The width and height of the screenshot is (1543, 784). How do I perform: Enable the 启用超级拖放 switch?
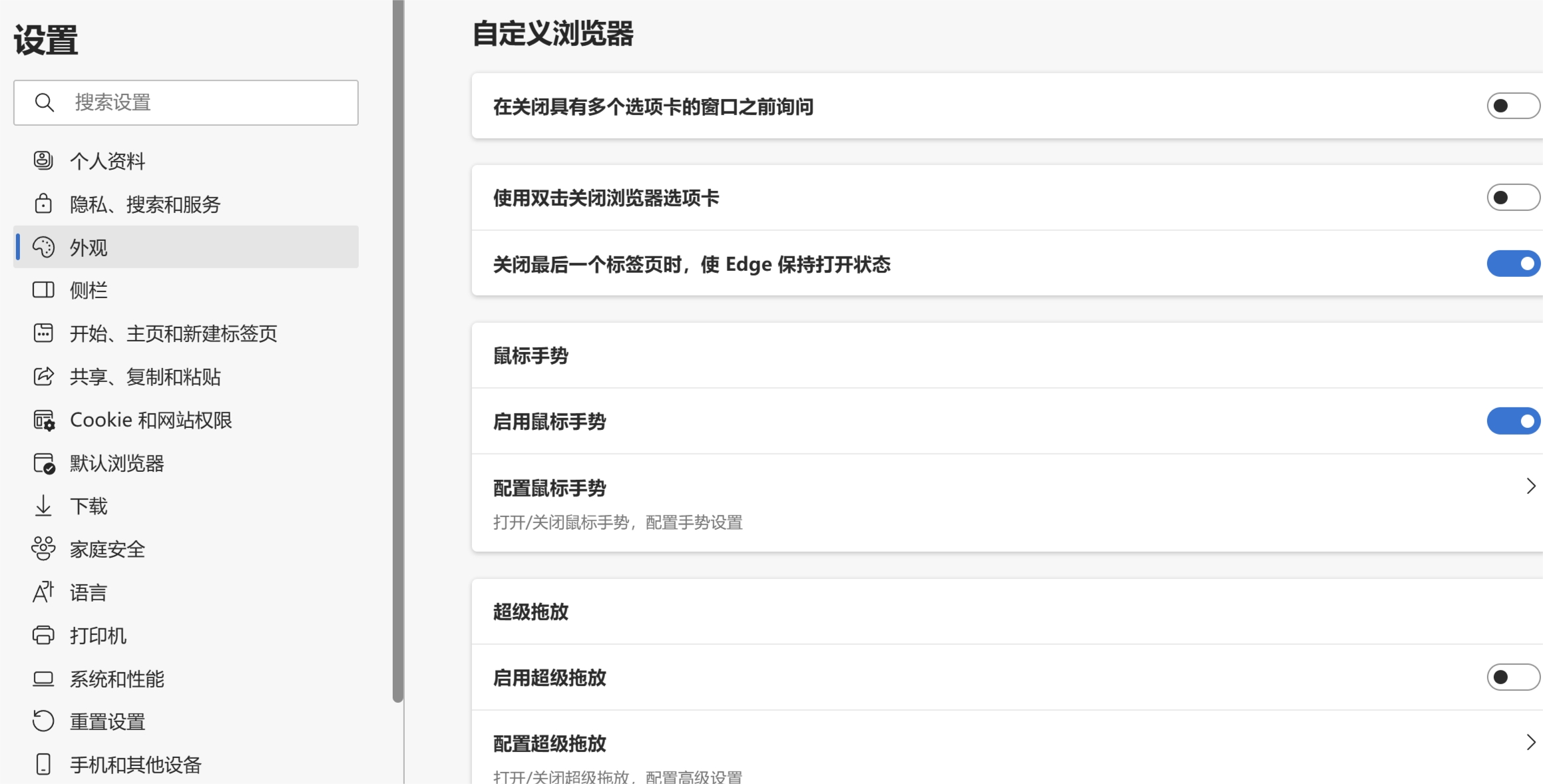[1512, 678]
